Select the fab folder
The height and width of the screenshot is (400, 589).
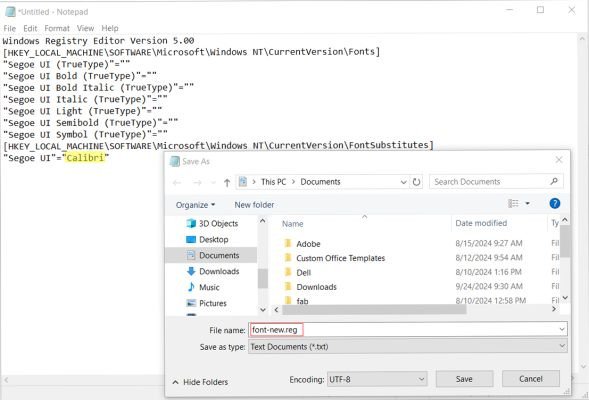pyautogui.click(x=302, y=301)
